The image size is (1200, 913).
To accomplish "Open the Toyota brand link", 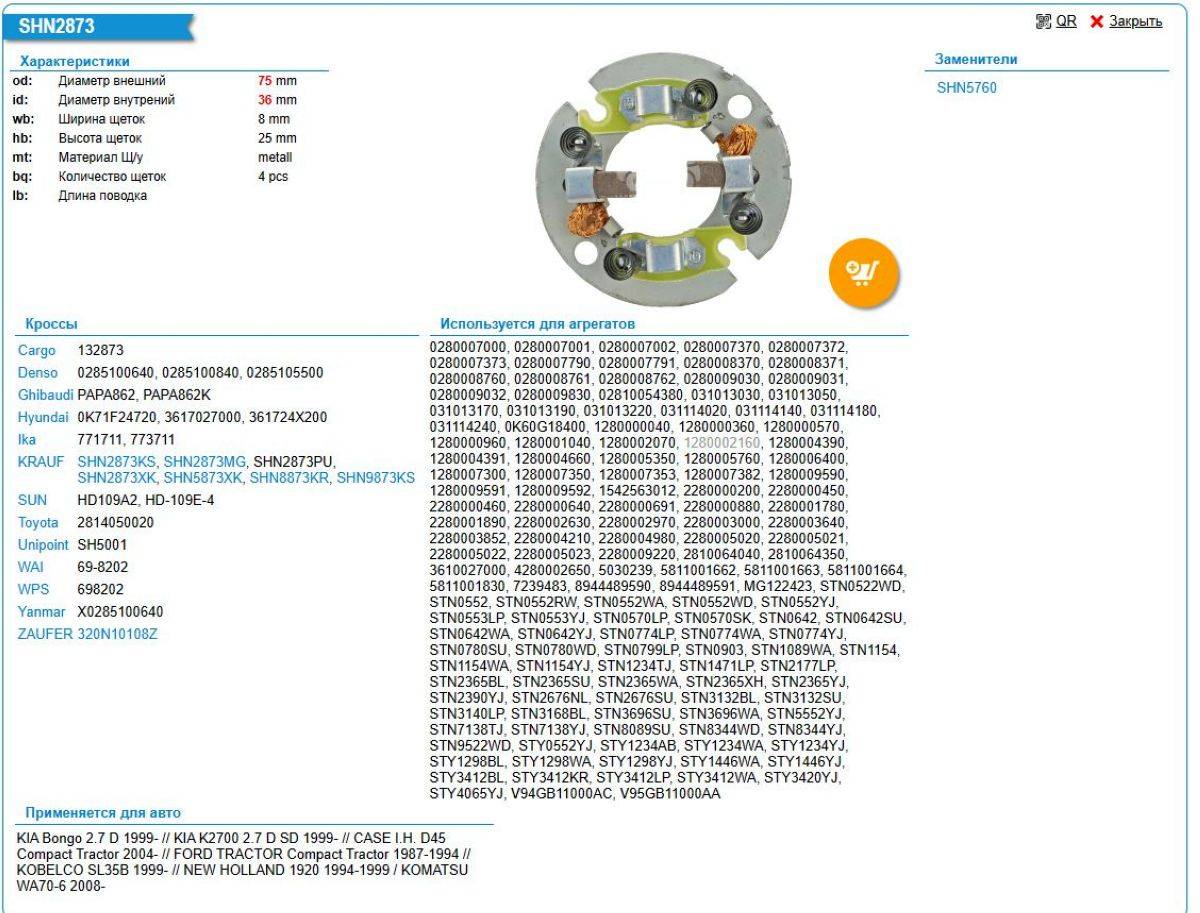I will tap(39, 523).
